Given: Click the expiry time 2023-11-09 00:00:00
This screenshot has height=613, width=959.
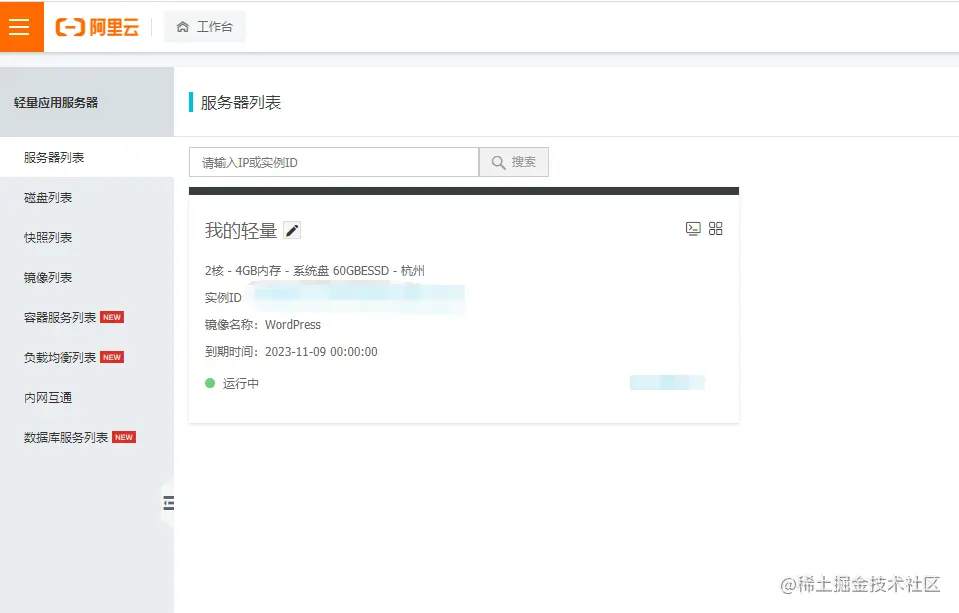Looking at the screenshot, I should 321,352.
